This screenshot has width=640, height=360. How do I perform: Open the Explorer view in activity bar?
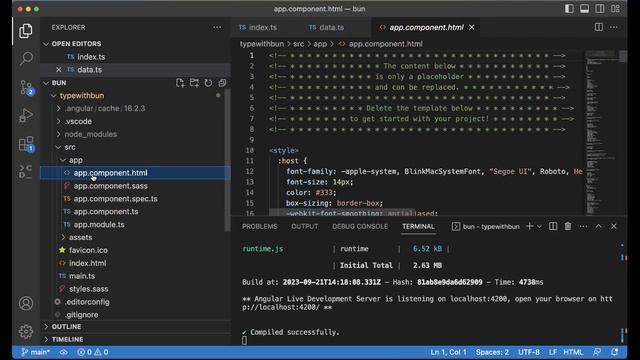click(x=26, y=31)
